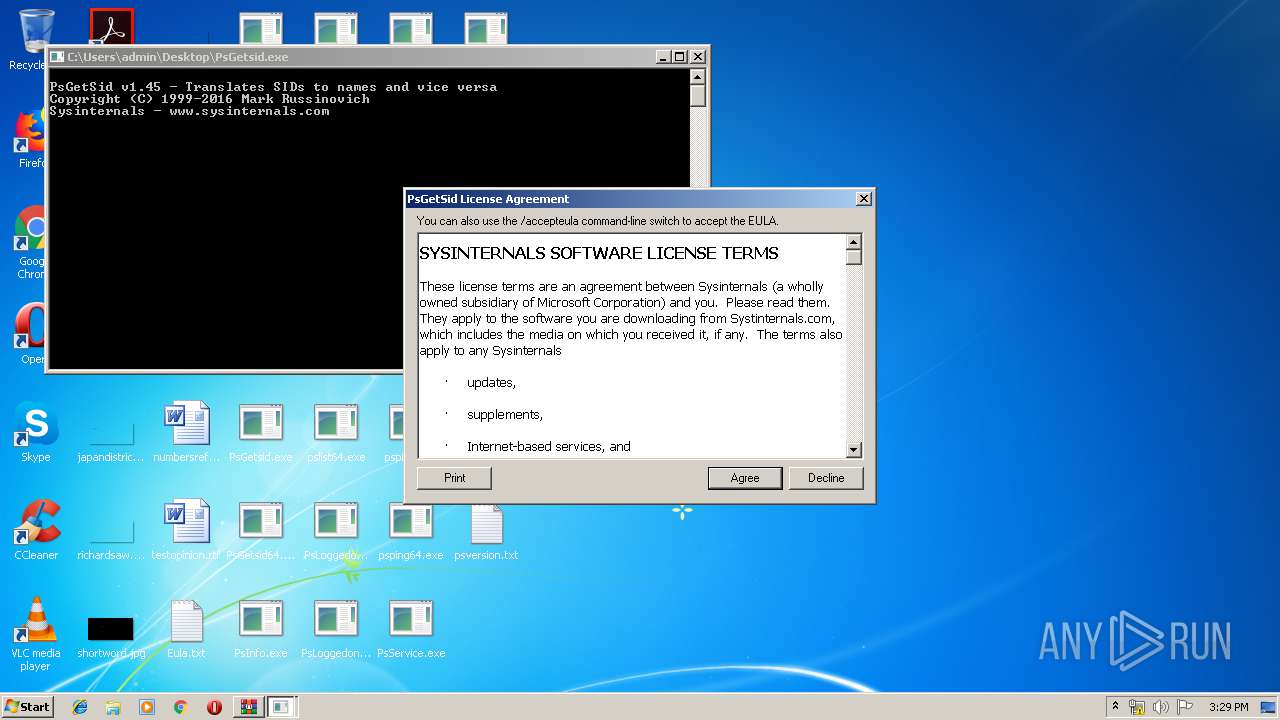Click license text scrollbar up arrow
Viewport: 1280px width, 720px height.
(854, 242)
